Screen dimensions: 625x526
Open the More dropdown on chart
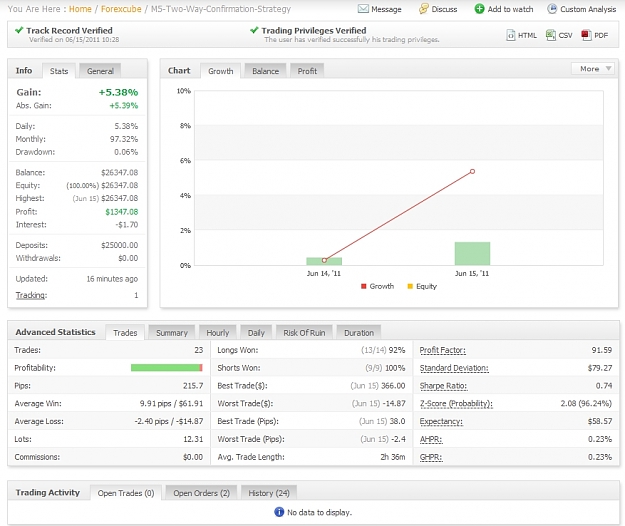[593, 69]
